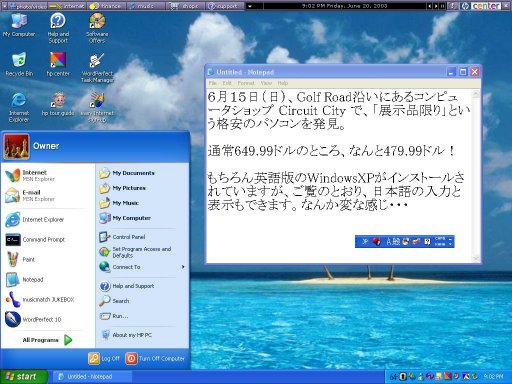Open E-mail MSN Explorer in Start menu
This screenshot has height=384, width=512.
click(47, 196)
